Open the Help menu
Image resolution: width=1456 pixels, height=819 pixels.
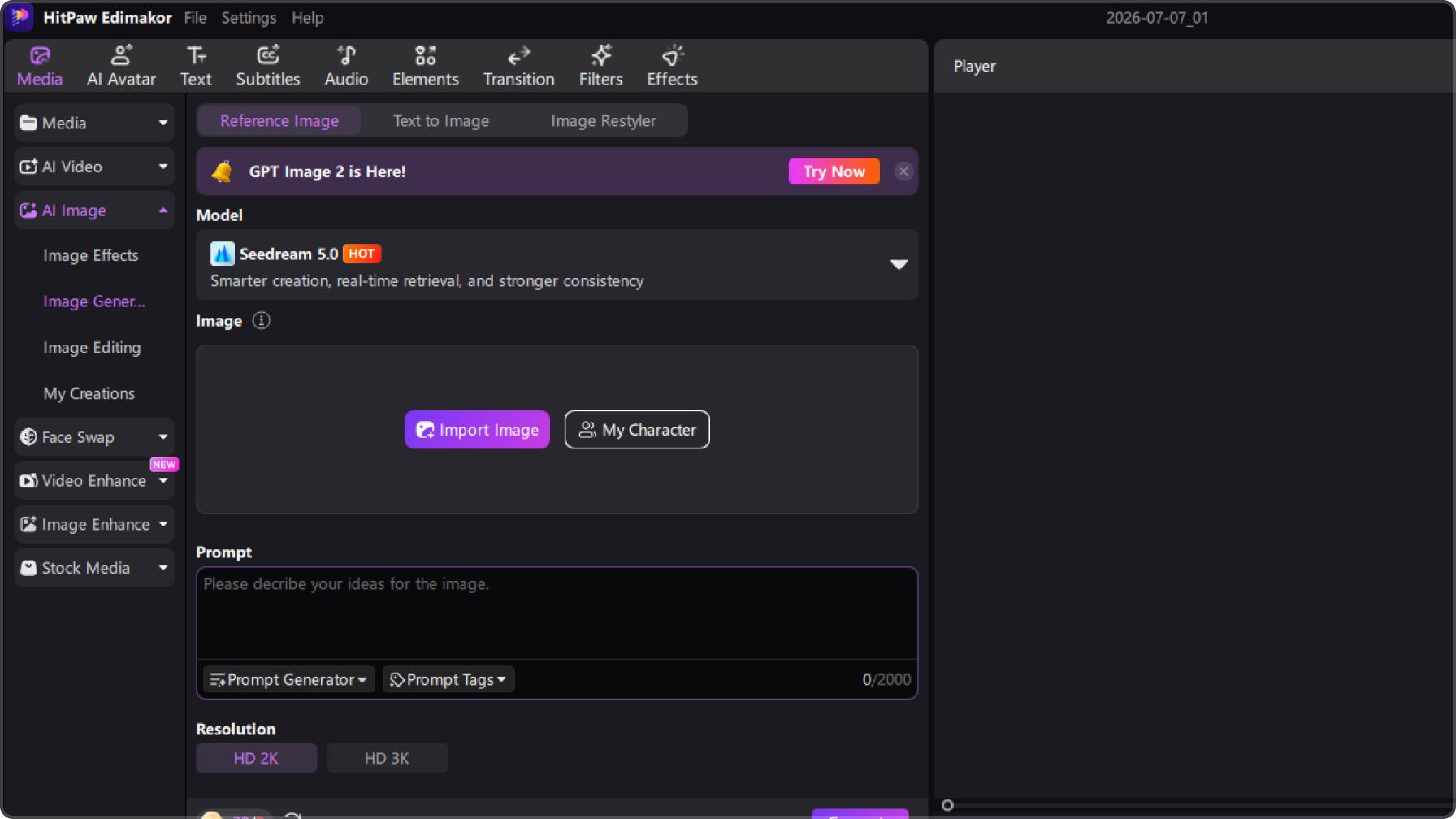(x=308, y=18)
